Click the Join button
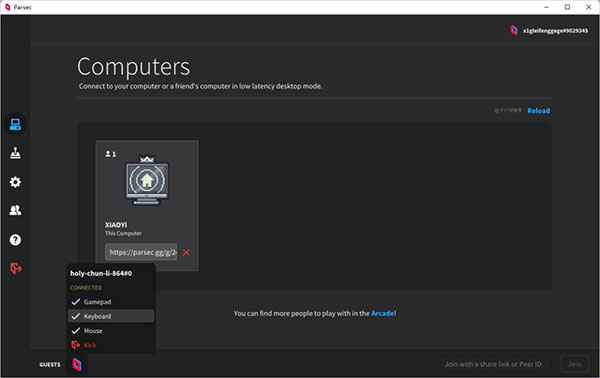This screenshot has width=600, height=378. tap(574, 364)
